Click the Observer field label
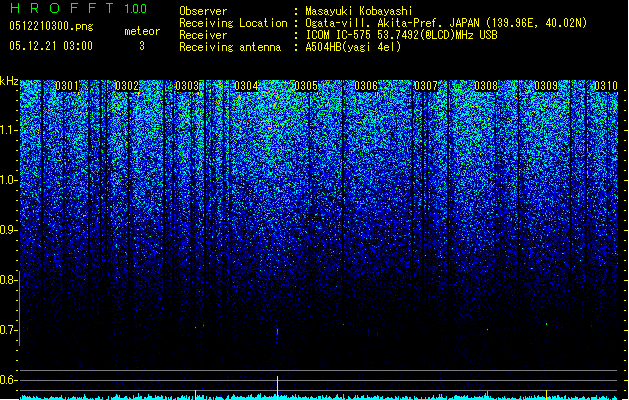 tap(203, 11)
